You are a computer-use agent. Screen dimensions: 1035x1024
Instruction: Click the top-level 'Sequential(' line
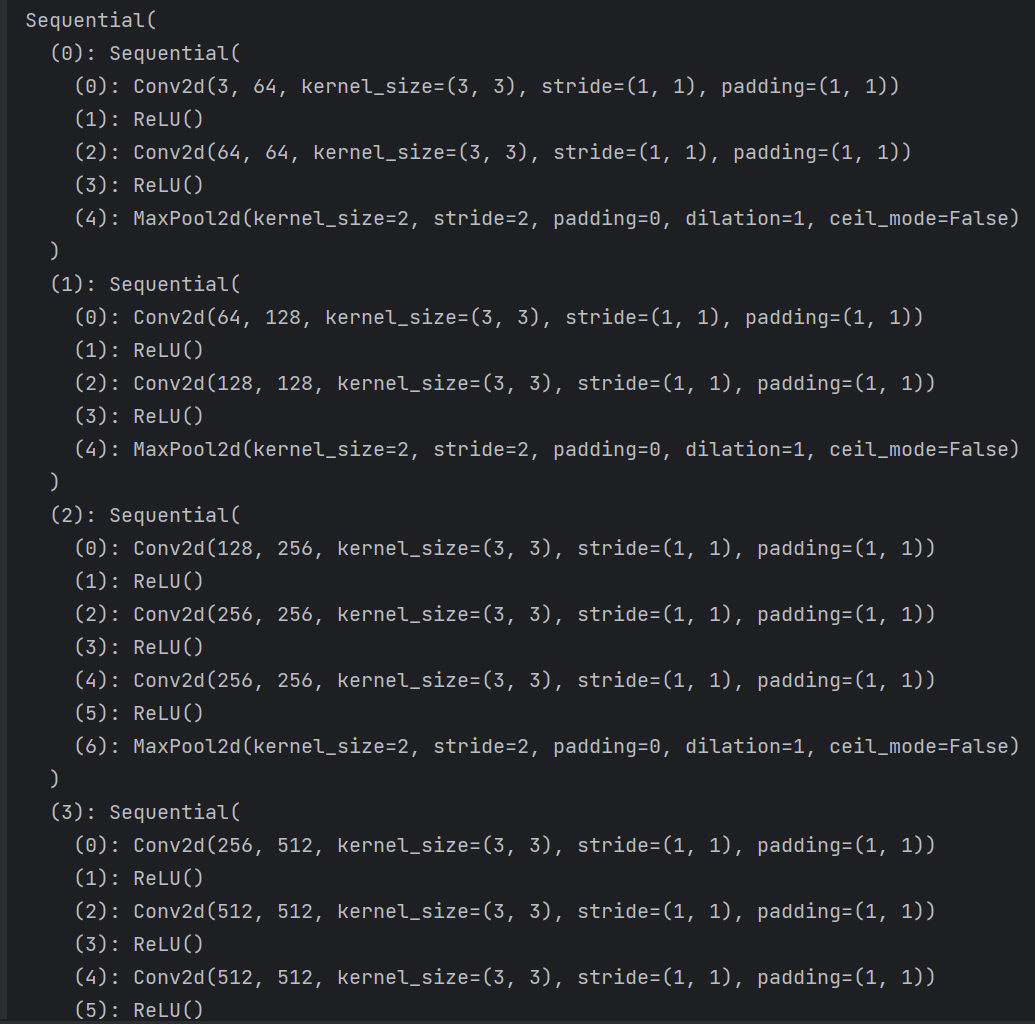click(91, 20)
